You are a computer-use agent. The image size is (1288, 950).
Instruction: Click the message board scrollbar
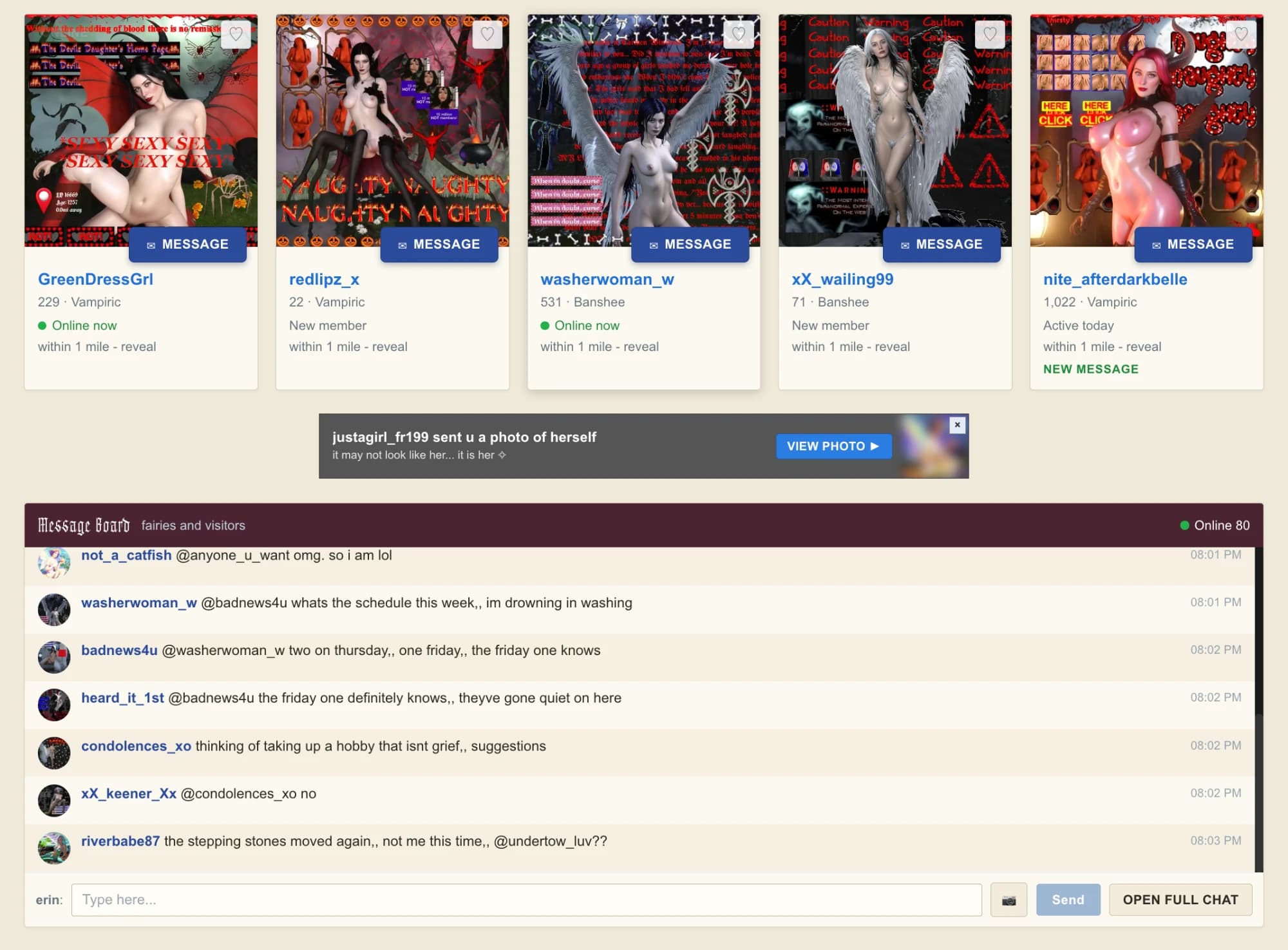click(1259, 708)
